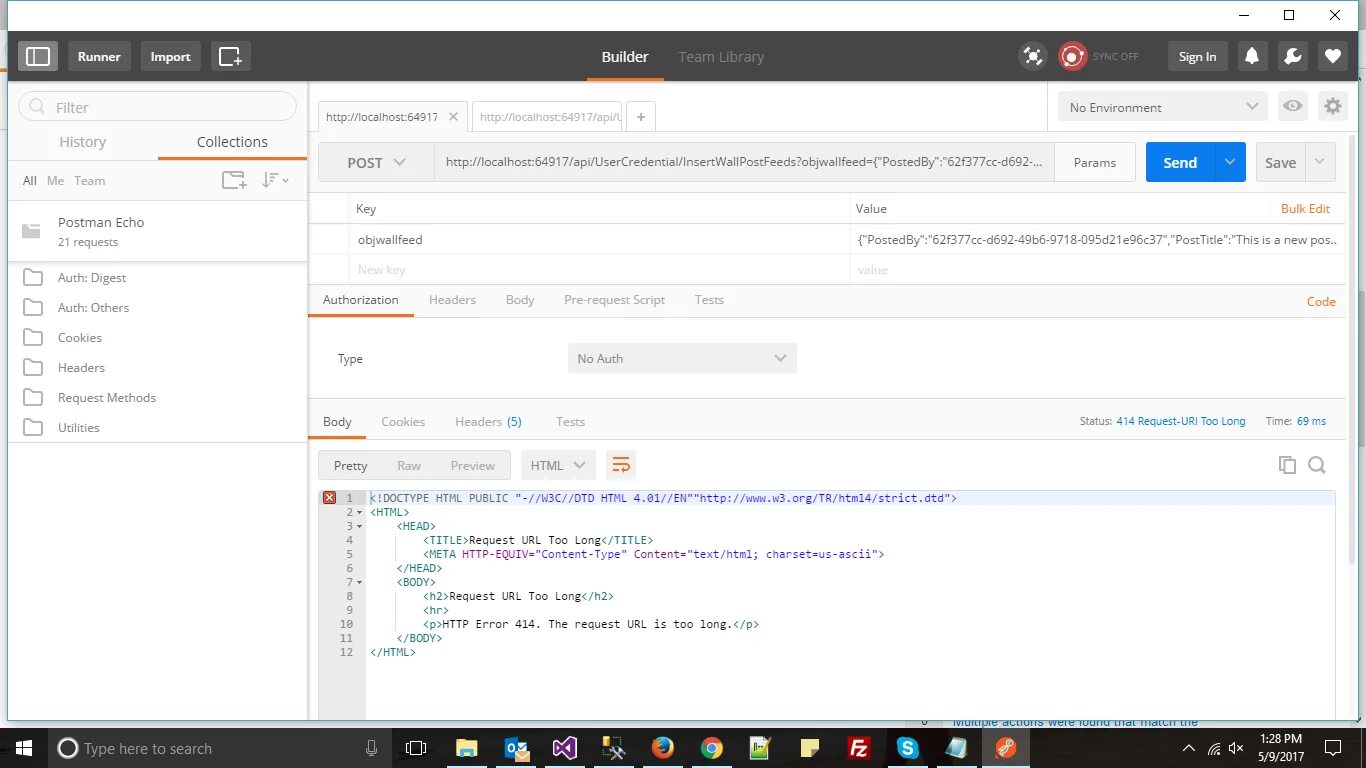This screenshot has width=1366, height=768.
Task: Copy response body to clipboard
Action: click(x=1287, y=465)
